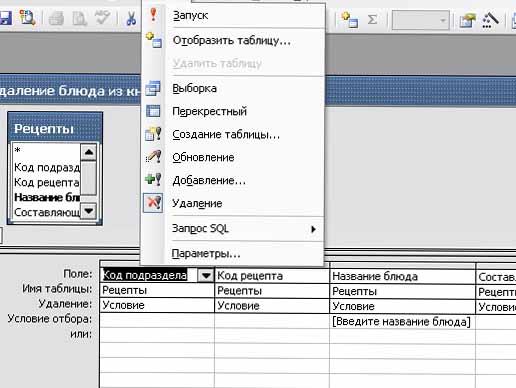Click the Save floppy disk toolbar icon
The width and height of the screenshot is (516, 388).
point(5,18)
